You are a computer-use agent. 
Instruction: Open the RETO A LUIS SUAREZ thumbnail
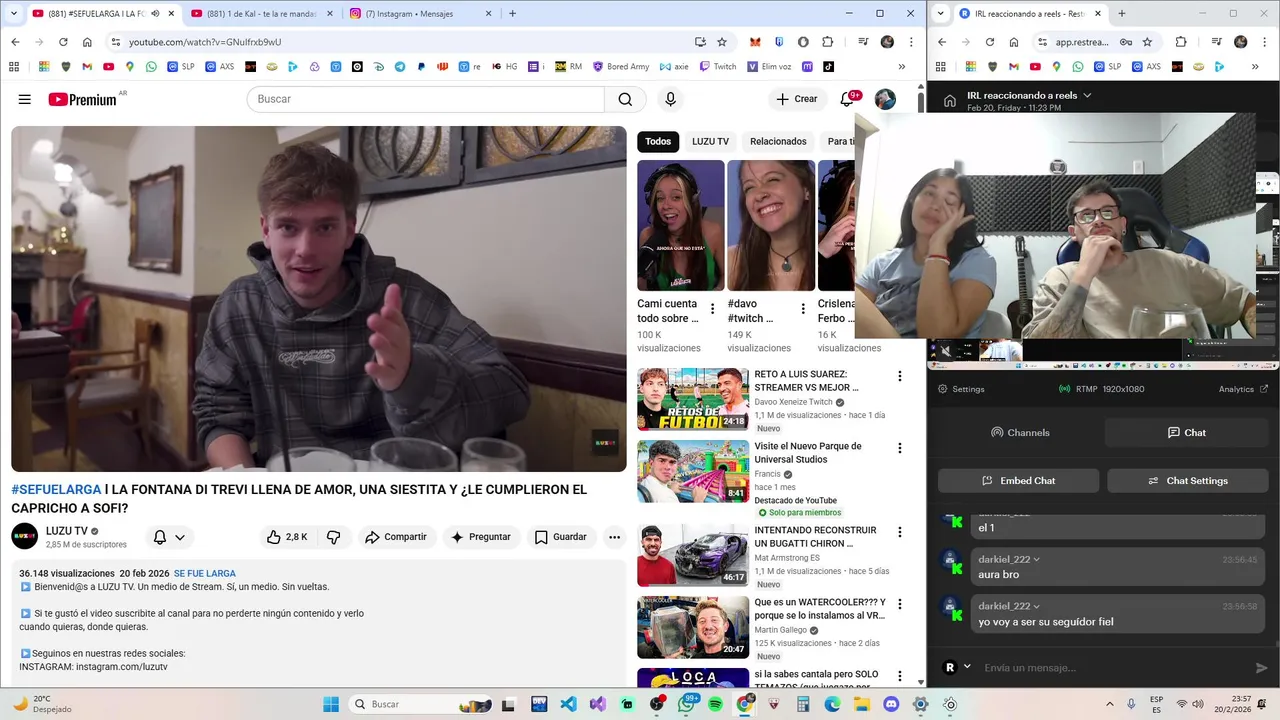(693, 399)
